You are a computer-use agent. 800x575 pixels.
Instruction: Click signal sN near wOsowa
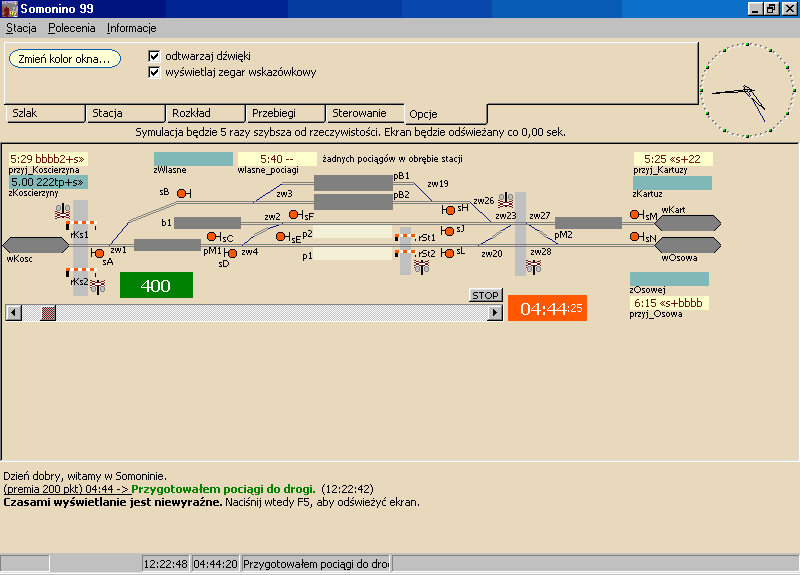pos(635,236)
